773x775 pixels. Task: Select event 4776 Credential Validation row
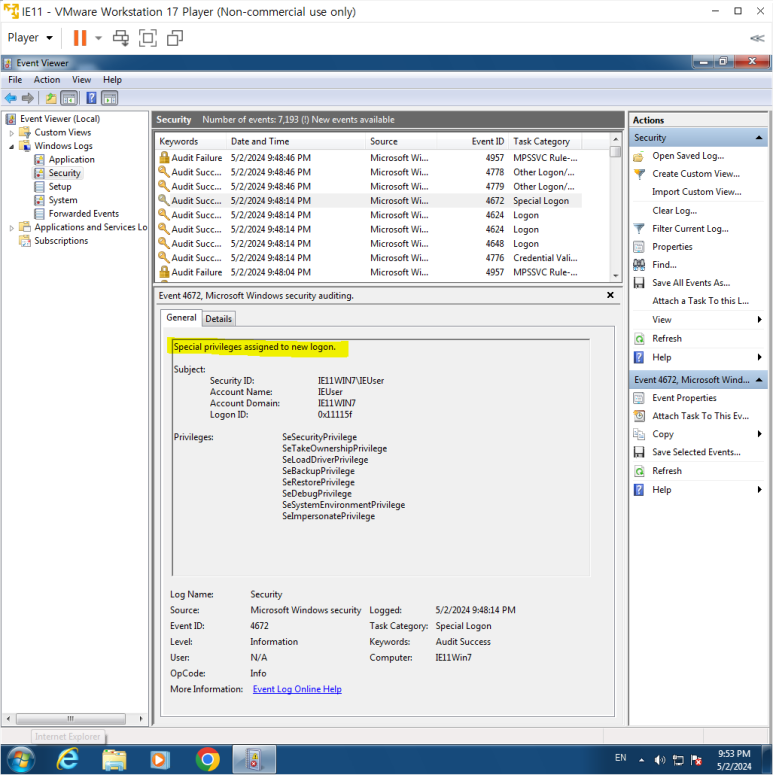click(x=368, y=258)
